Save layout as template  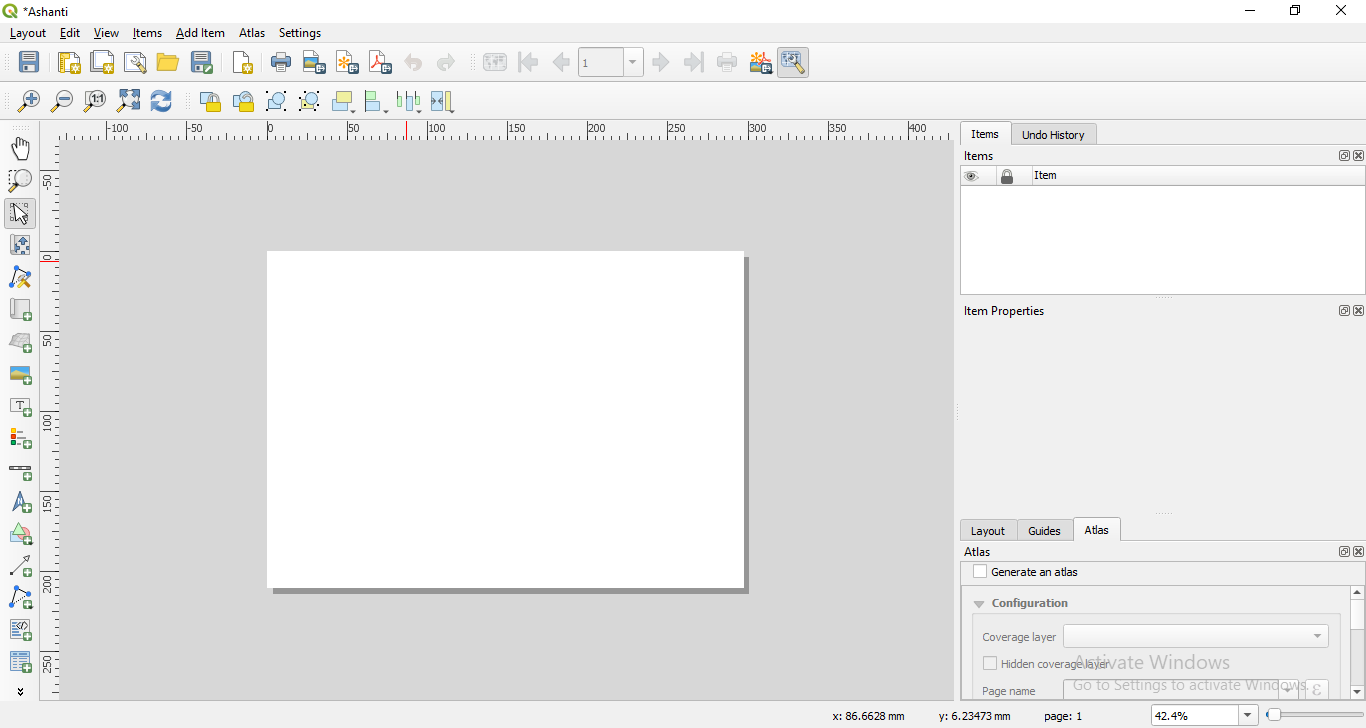[202, 62]
